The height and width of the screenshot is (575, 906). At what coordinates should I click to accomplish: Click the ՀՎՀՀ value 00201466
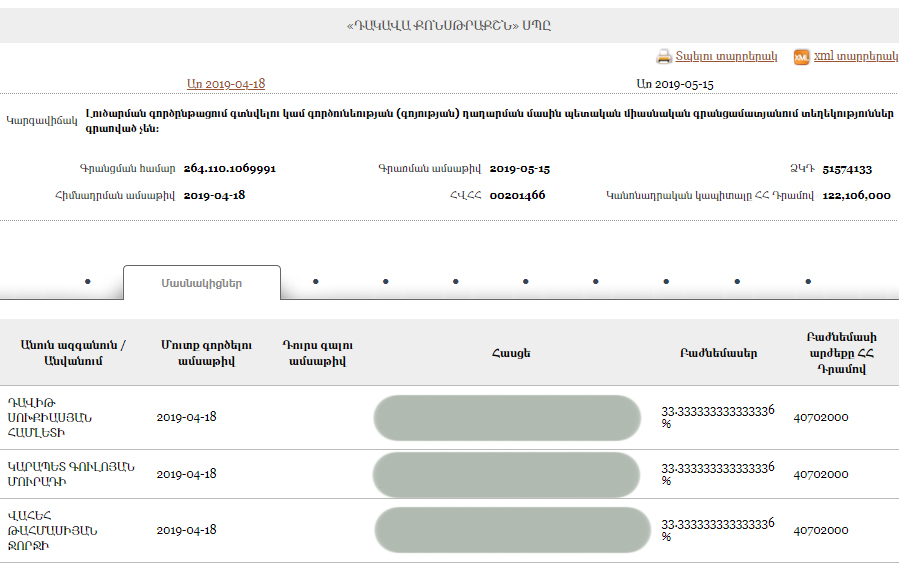pos(517,195)
